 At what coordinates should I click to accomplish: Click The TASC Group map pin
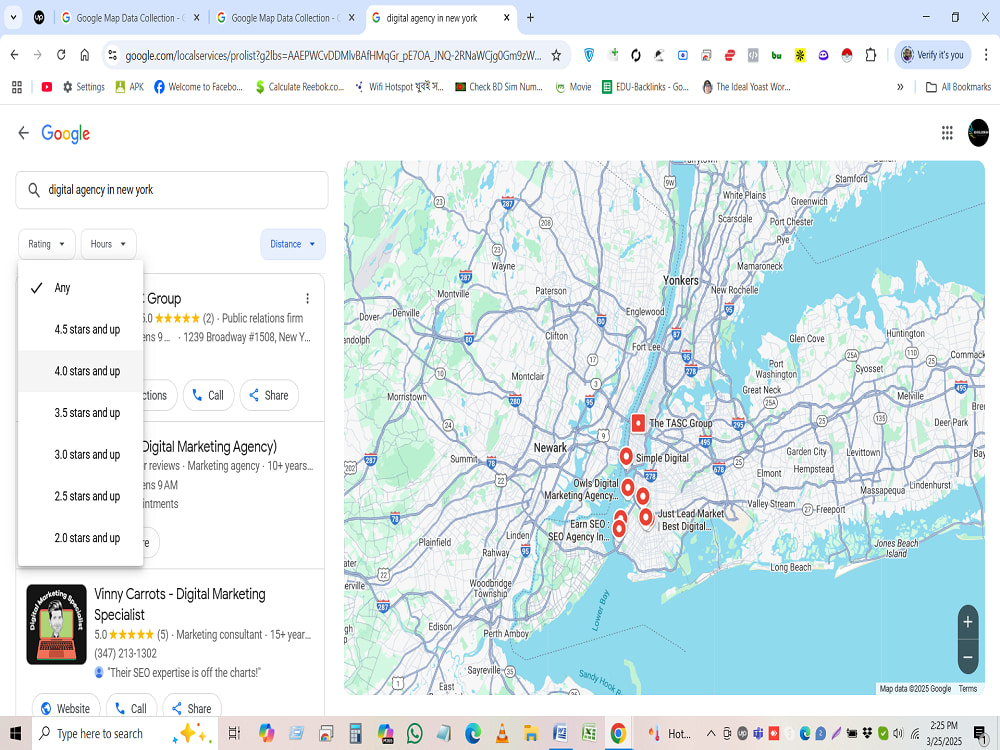[x=638, y=423]
